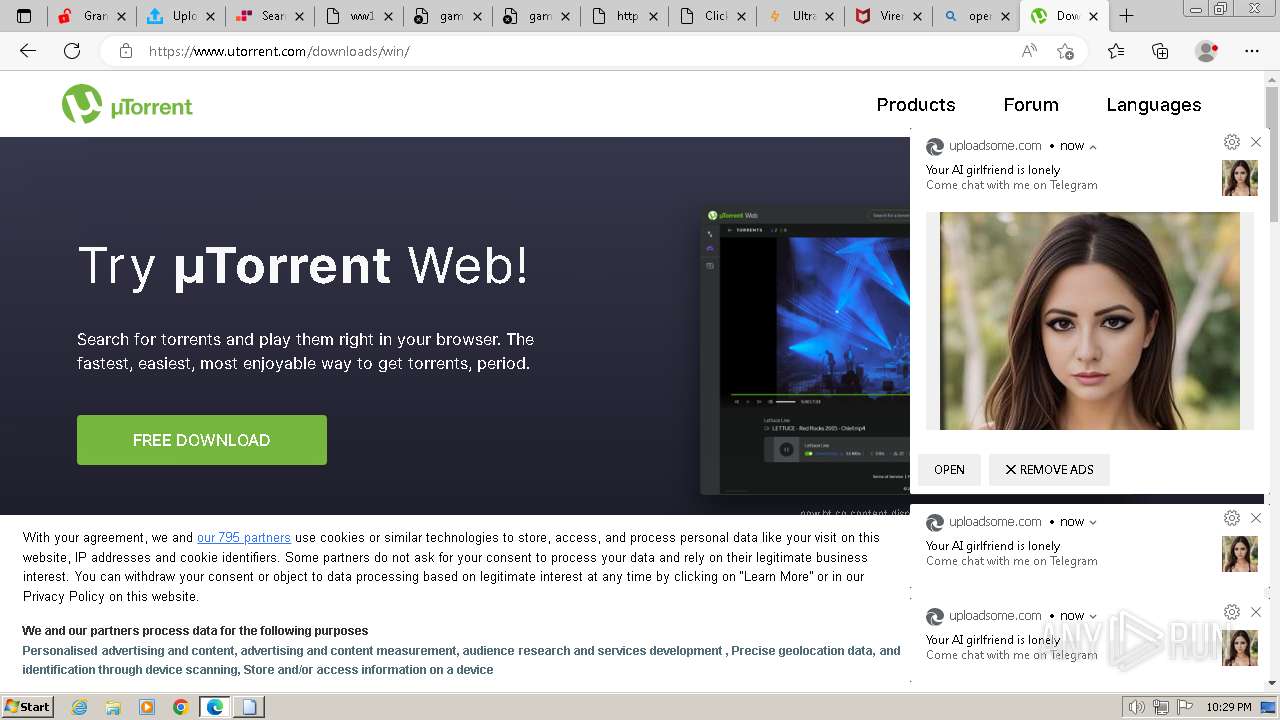
Task: Close the 'Uplo' browser tab
Action: click(x=211, y=16)
